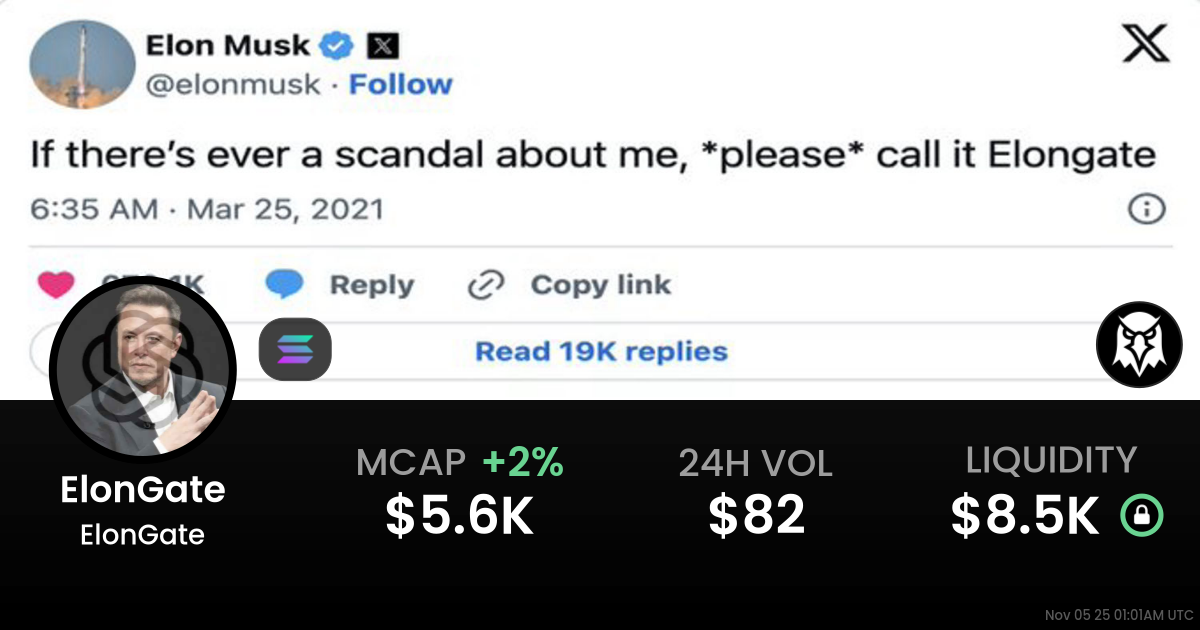Open the Elon Musk display name
Viewport: 1200px width, 630px height.
tap(229, 45)
